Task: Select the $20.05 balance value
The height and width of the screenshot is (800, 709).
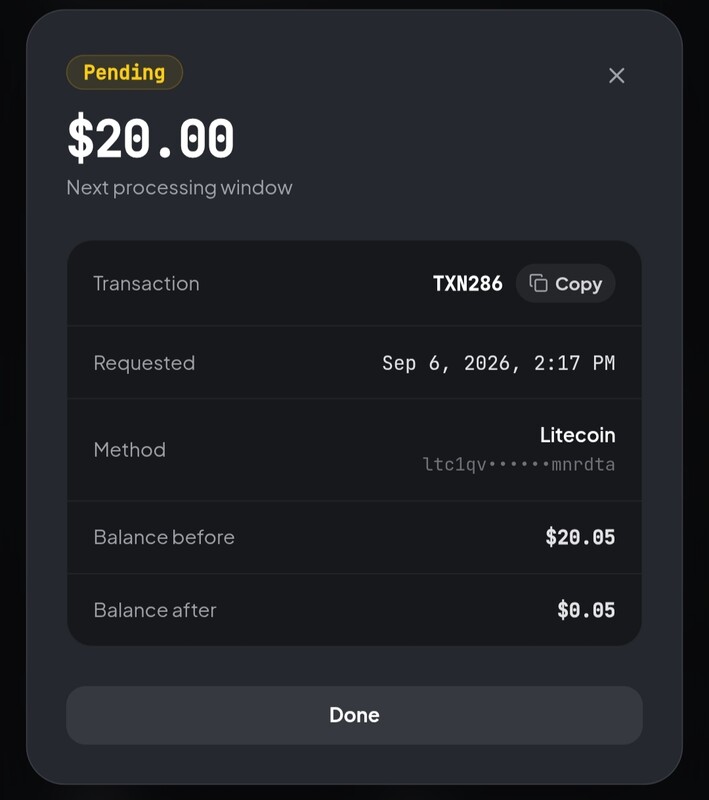Action: [x=580, y=537]
